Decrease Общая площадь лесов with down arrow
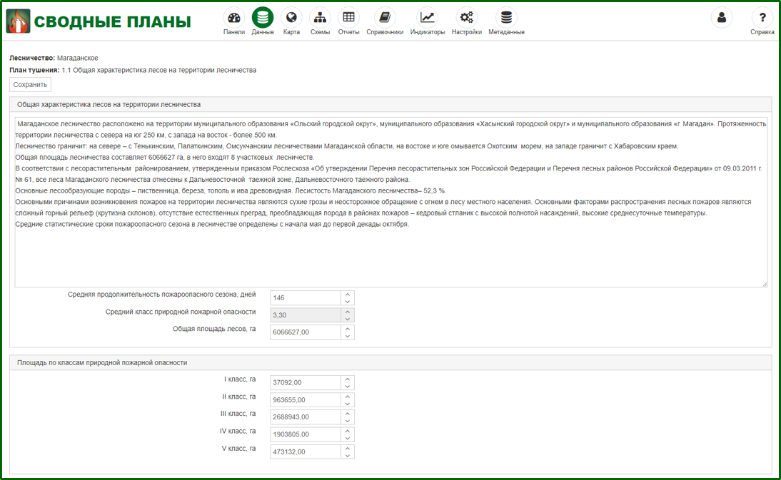 pyautogui.click(x=348, y=336)
